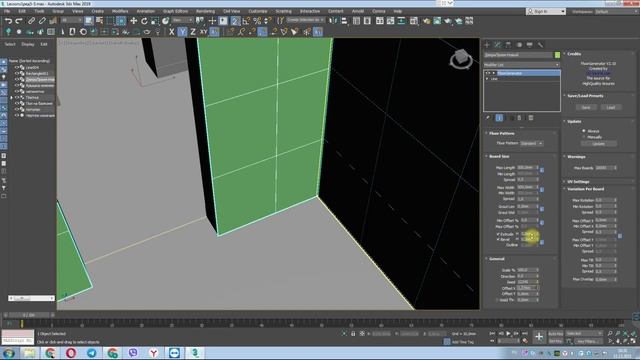This screenshot has height=360, width=640.
Task: Restrict movement to the Y axis
Action: (182, 32)
